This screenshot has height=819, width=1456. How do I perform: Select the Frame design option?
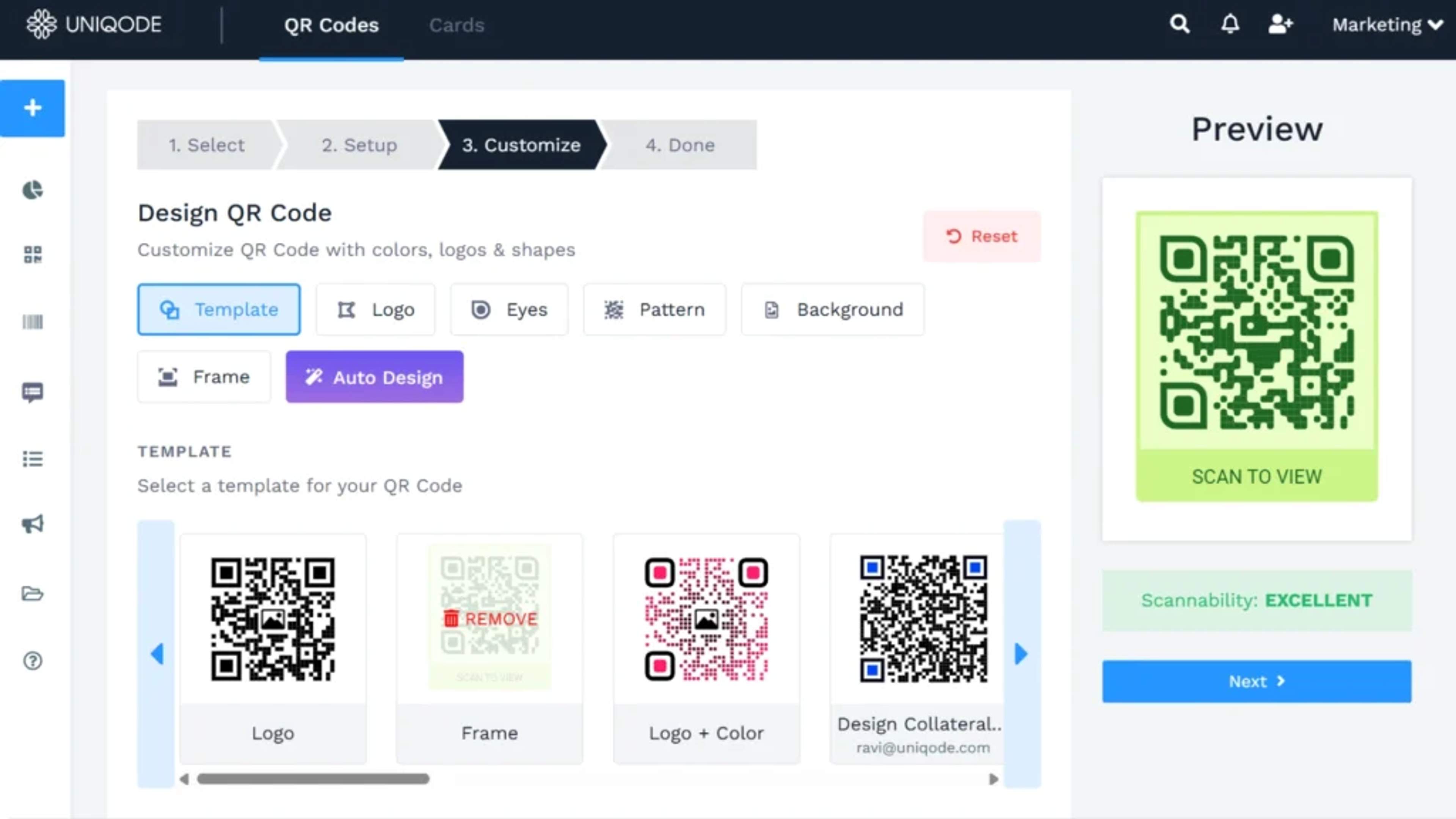(x=204, y=377)
